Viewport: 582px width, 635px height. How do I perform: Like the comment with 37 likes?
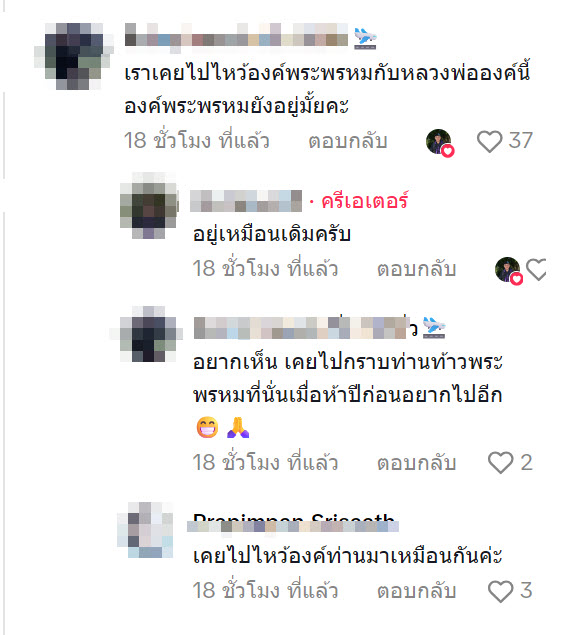[x=489, y=141]
